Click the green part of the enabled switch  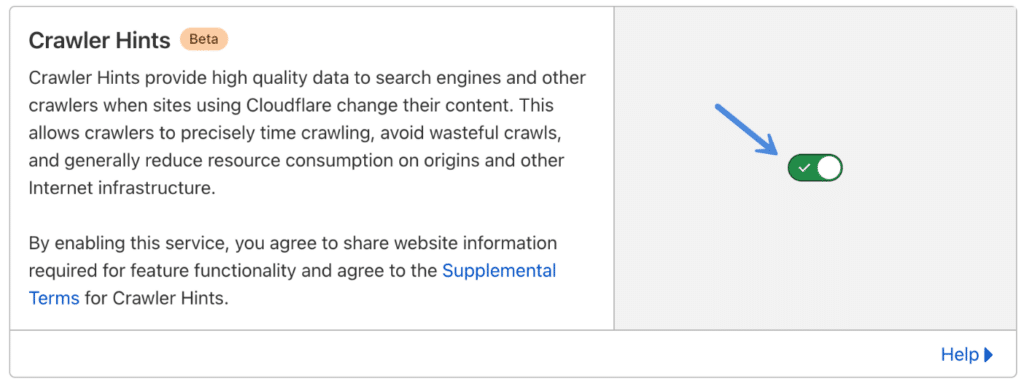click(802, 168)
